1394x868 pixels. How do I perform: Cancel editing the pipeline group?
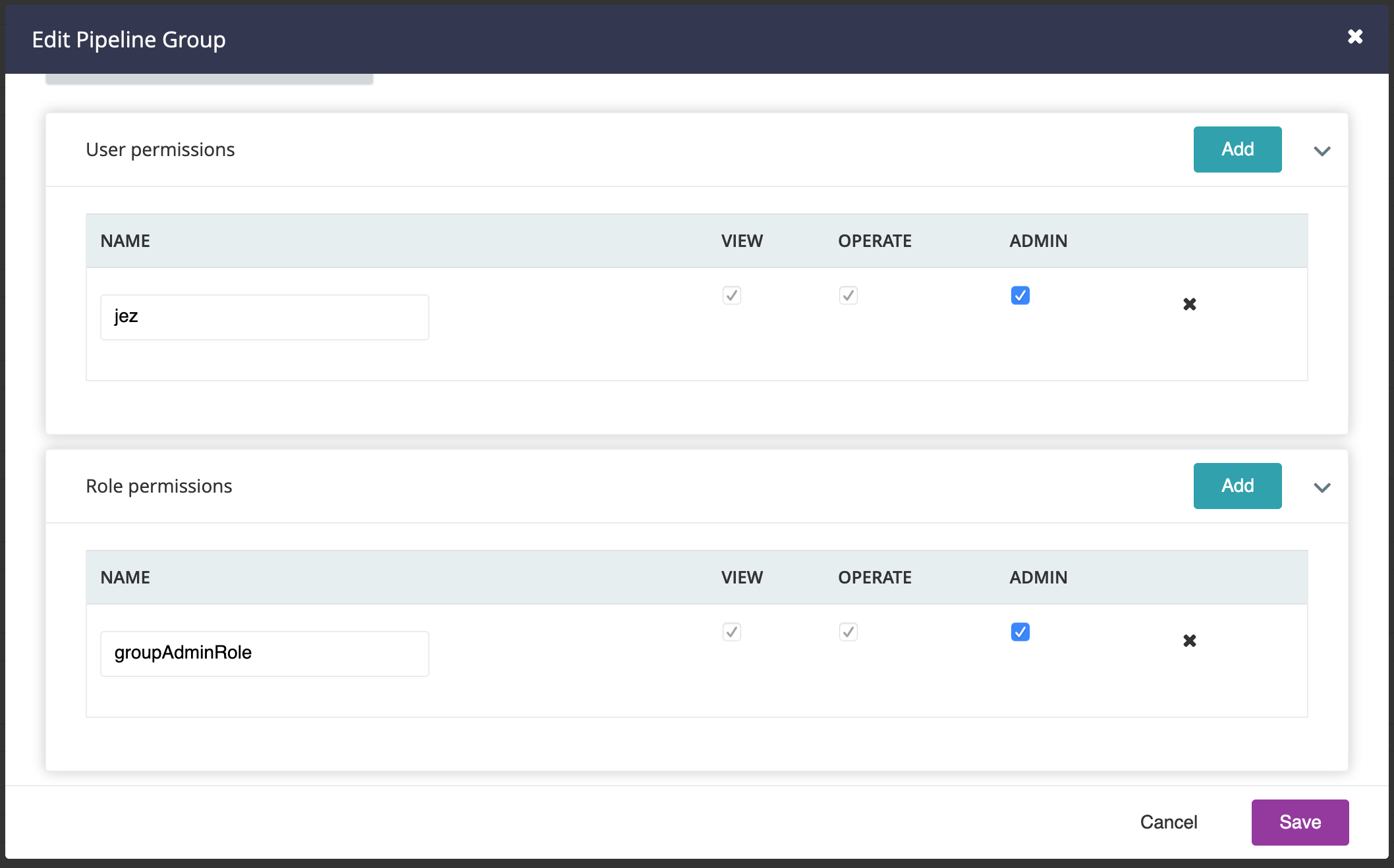(1169, 823)
